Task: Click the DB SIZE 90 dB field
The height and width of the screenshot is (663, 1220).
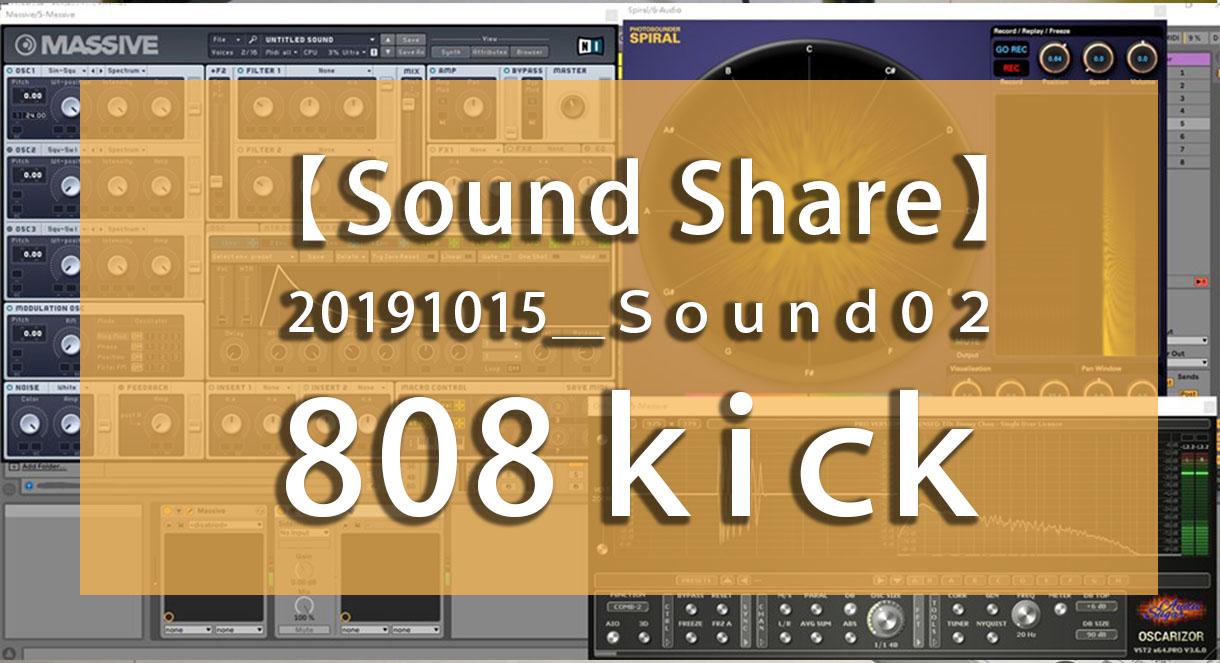Action: 1096,635
